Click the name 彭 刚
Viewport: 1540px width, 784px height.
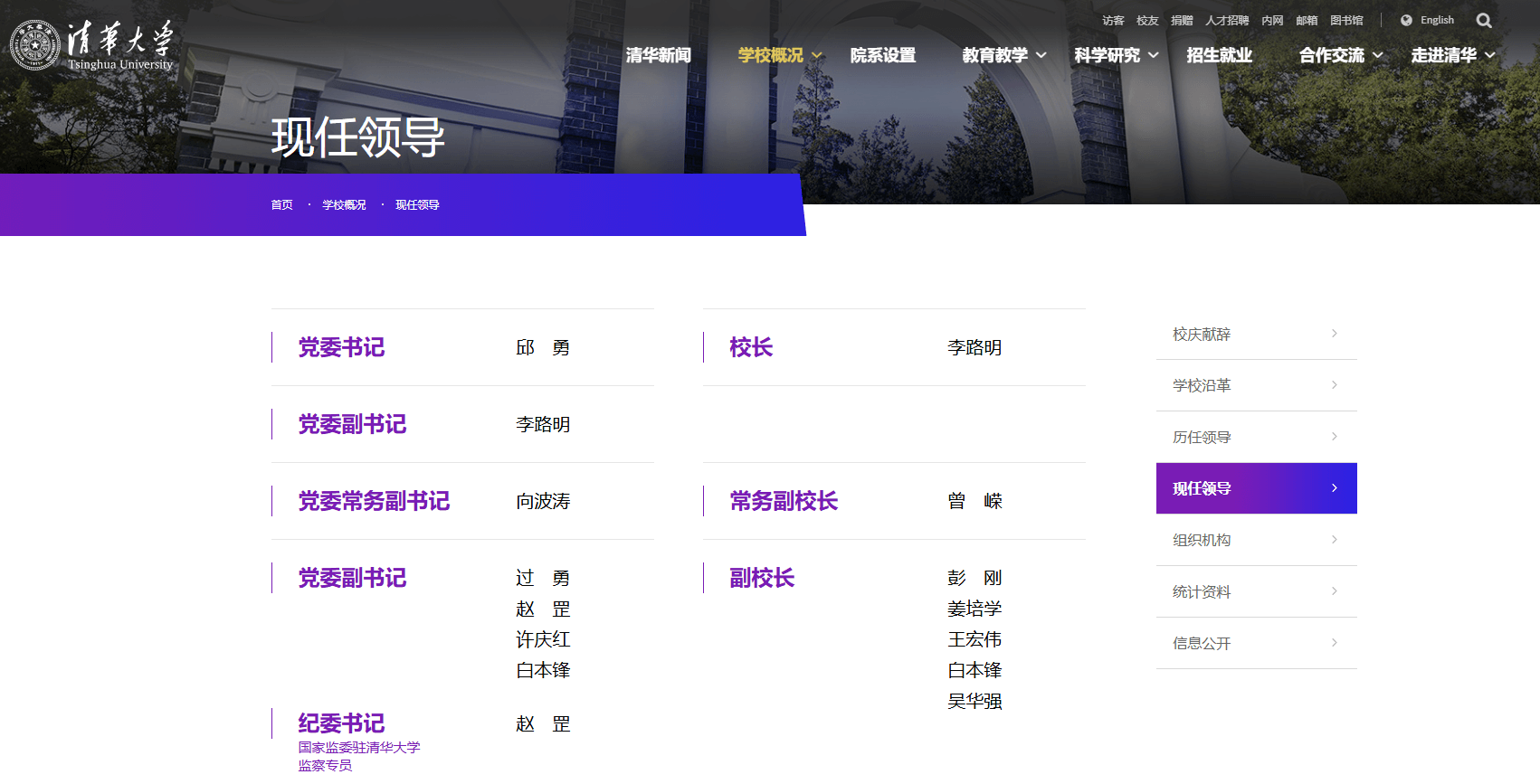(x=974, y=579)
